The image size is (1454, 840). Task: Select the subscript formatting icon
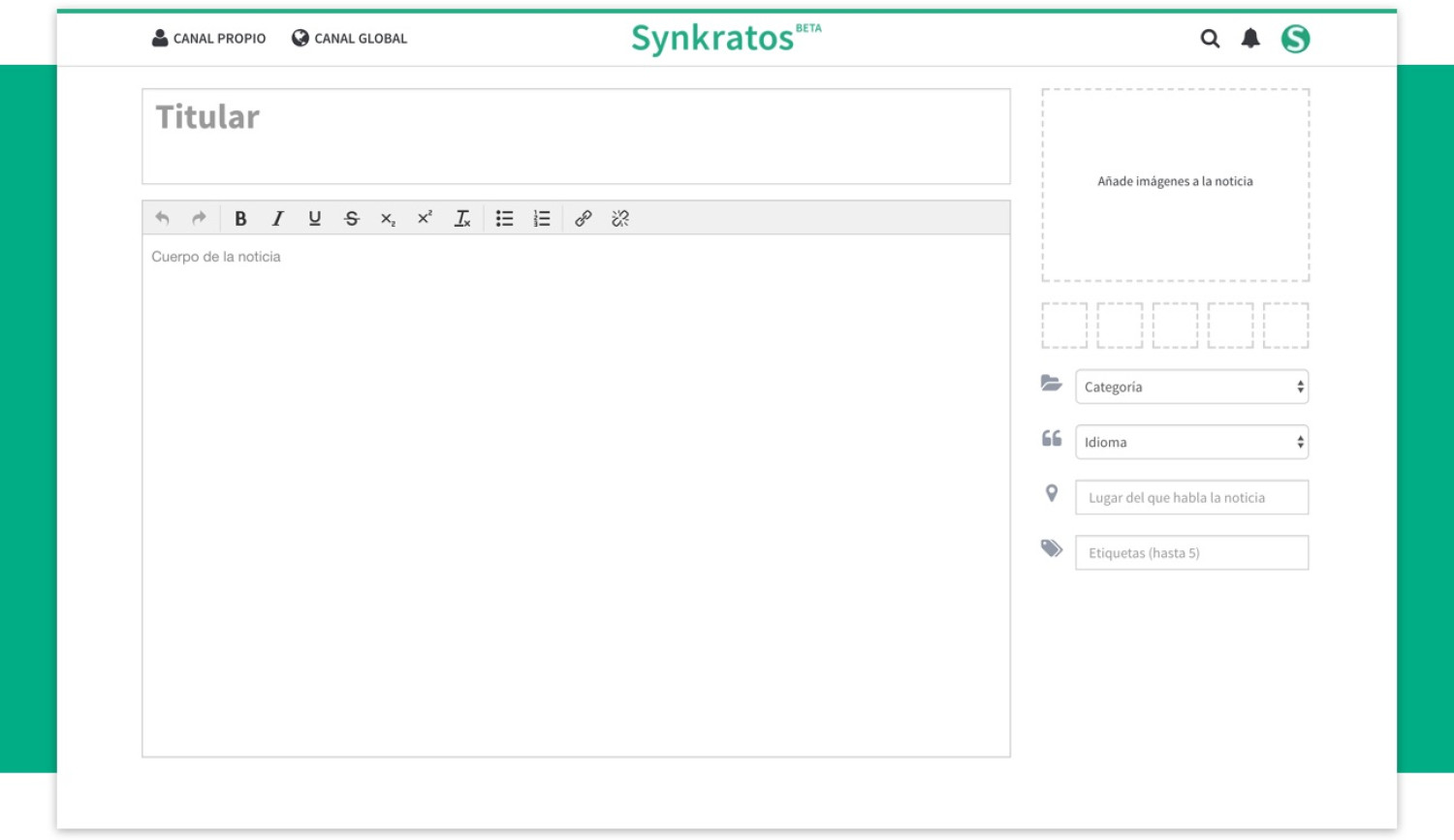coord(388,218)
